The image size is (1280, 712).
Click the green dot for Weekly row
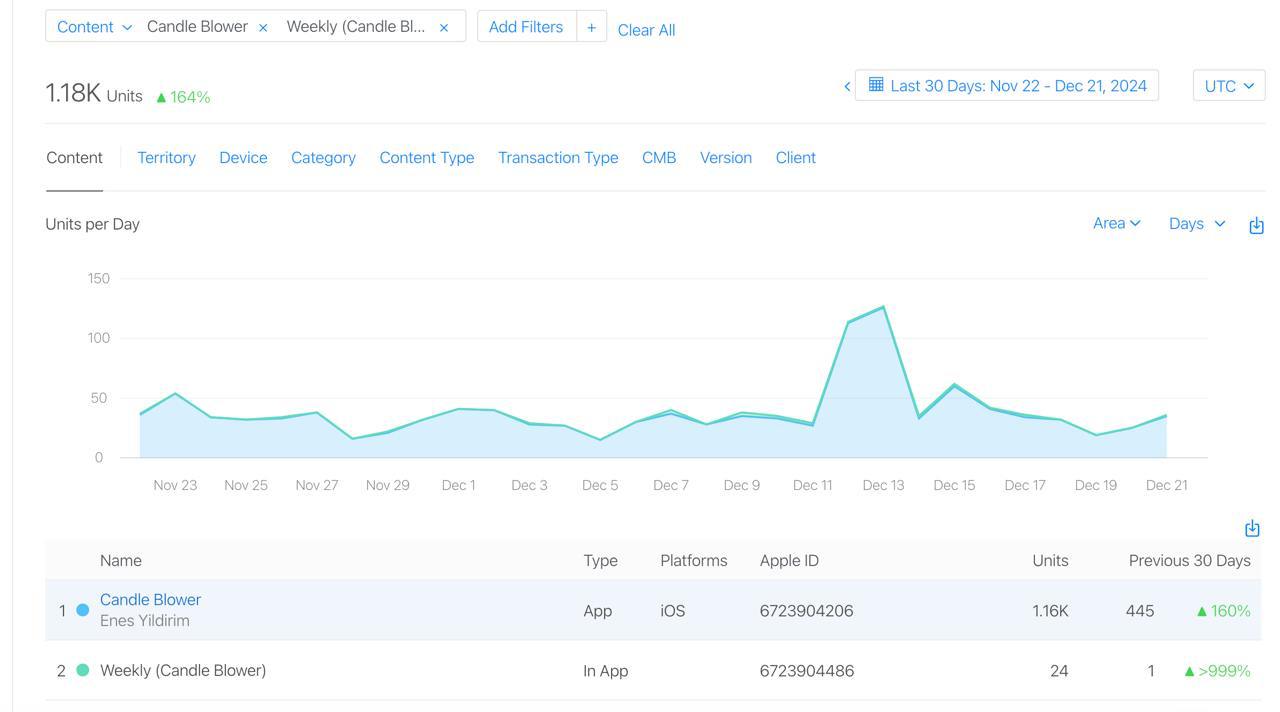point(83,670)
